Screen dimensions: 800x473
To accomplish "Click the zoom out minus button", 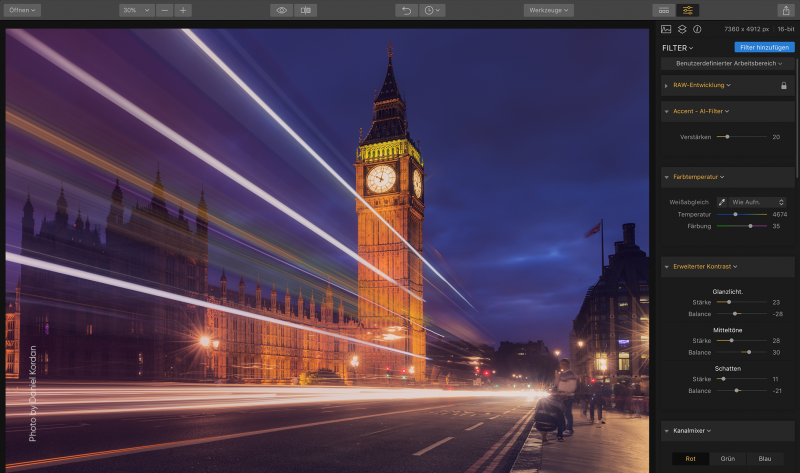I will pos(164,10).
